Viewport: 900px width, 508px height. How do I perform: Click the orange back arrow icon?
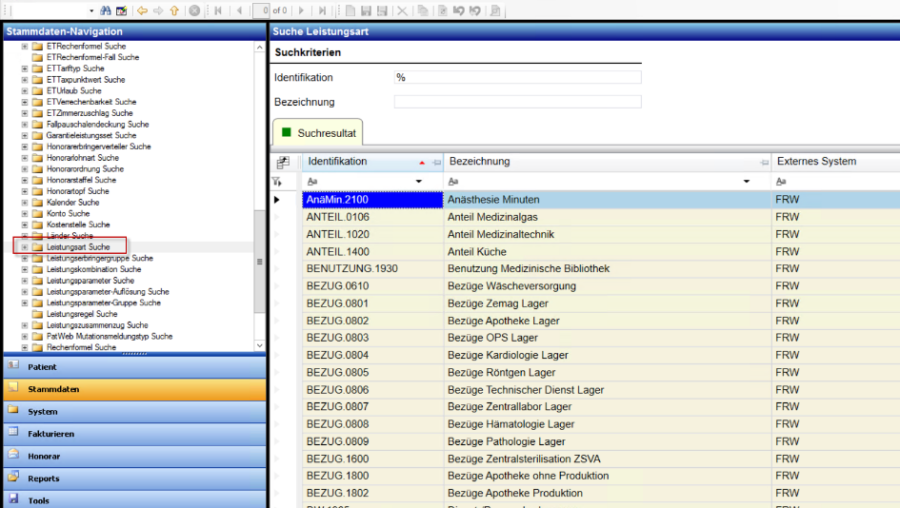142,10
